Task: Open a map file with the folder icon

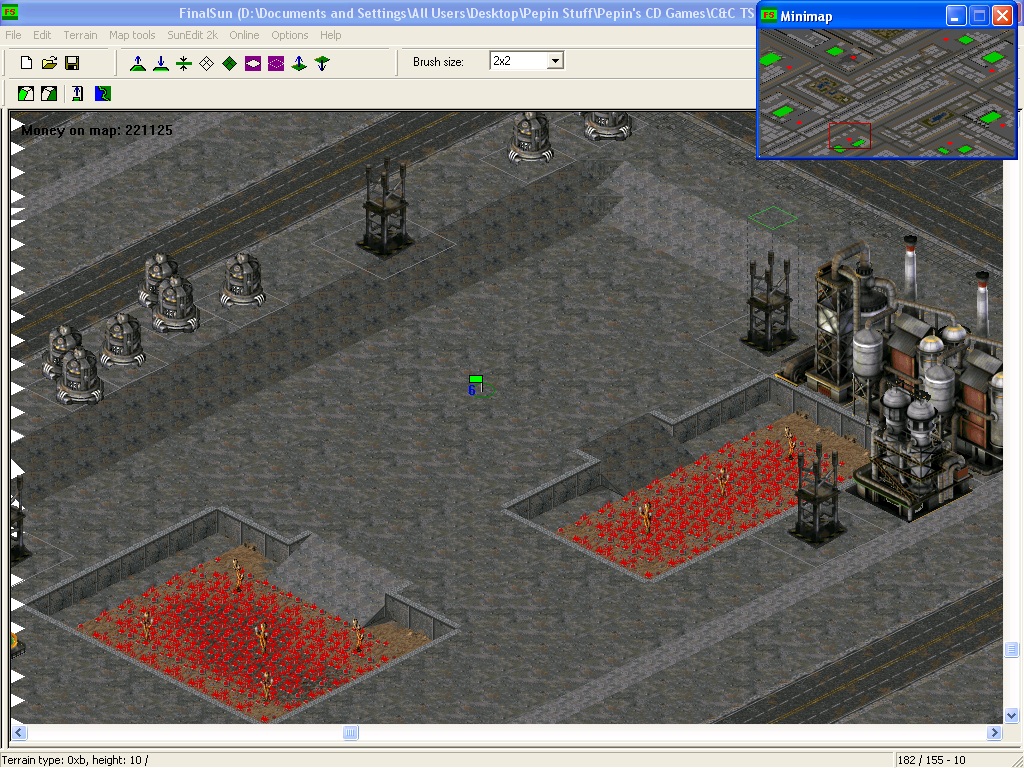Action: [49, 63]
